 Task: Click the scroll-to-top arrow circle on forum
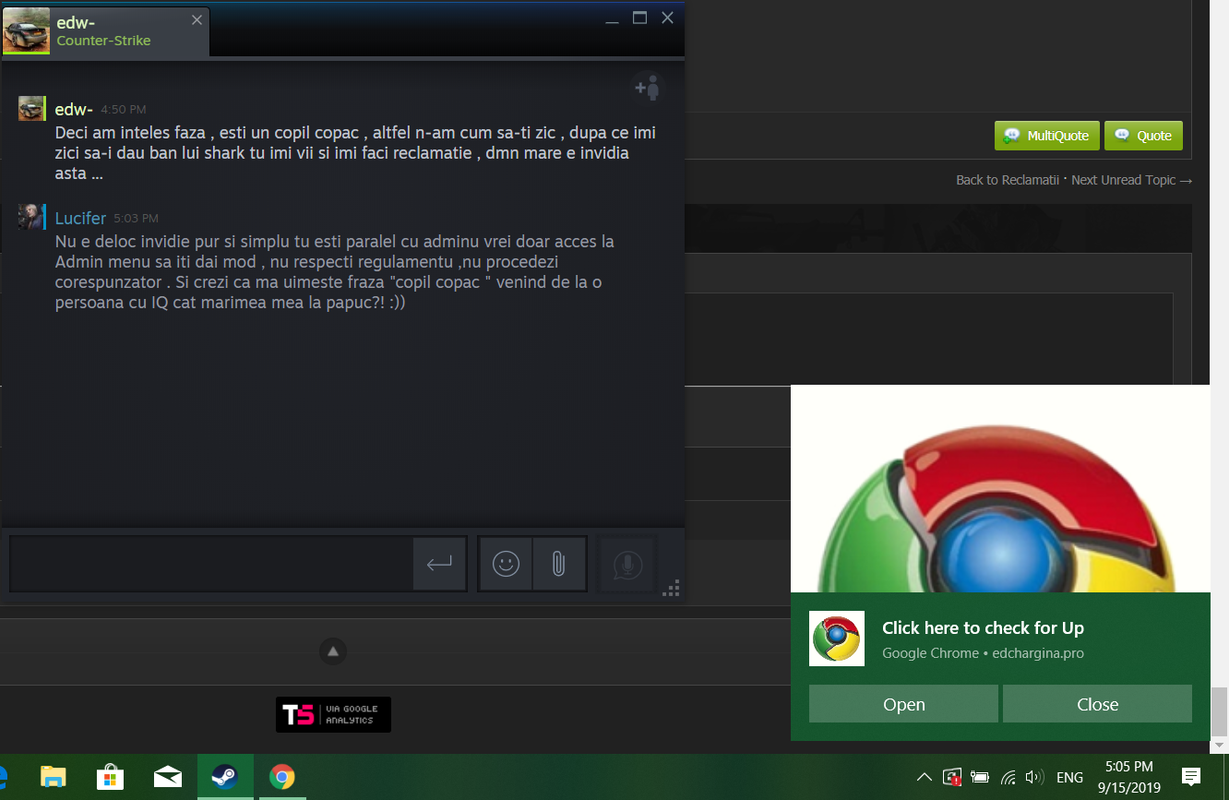coord(333,652)
